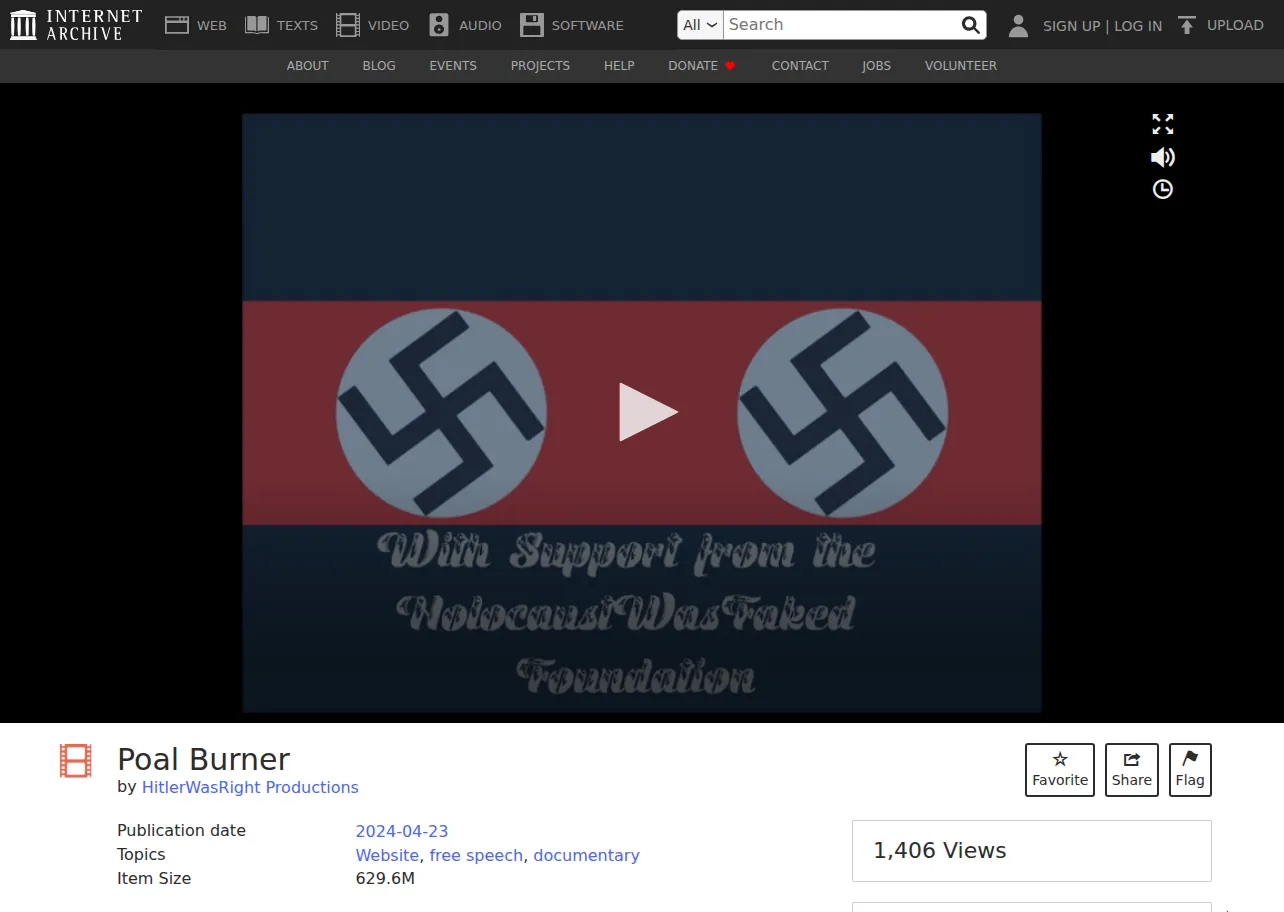Screen dimensions: 1284x912
Task: Open the 'Website' topic link
Action: coord(387,855)
